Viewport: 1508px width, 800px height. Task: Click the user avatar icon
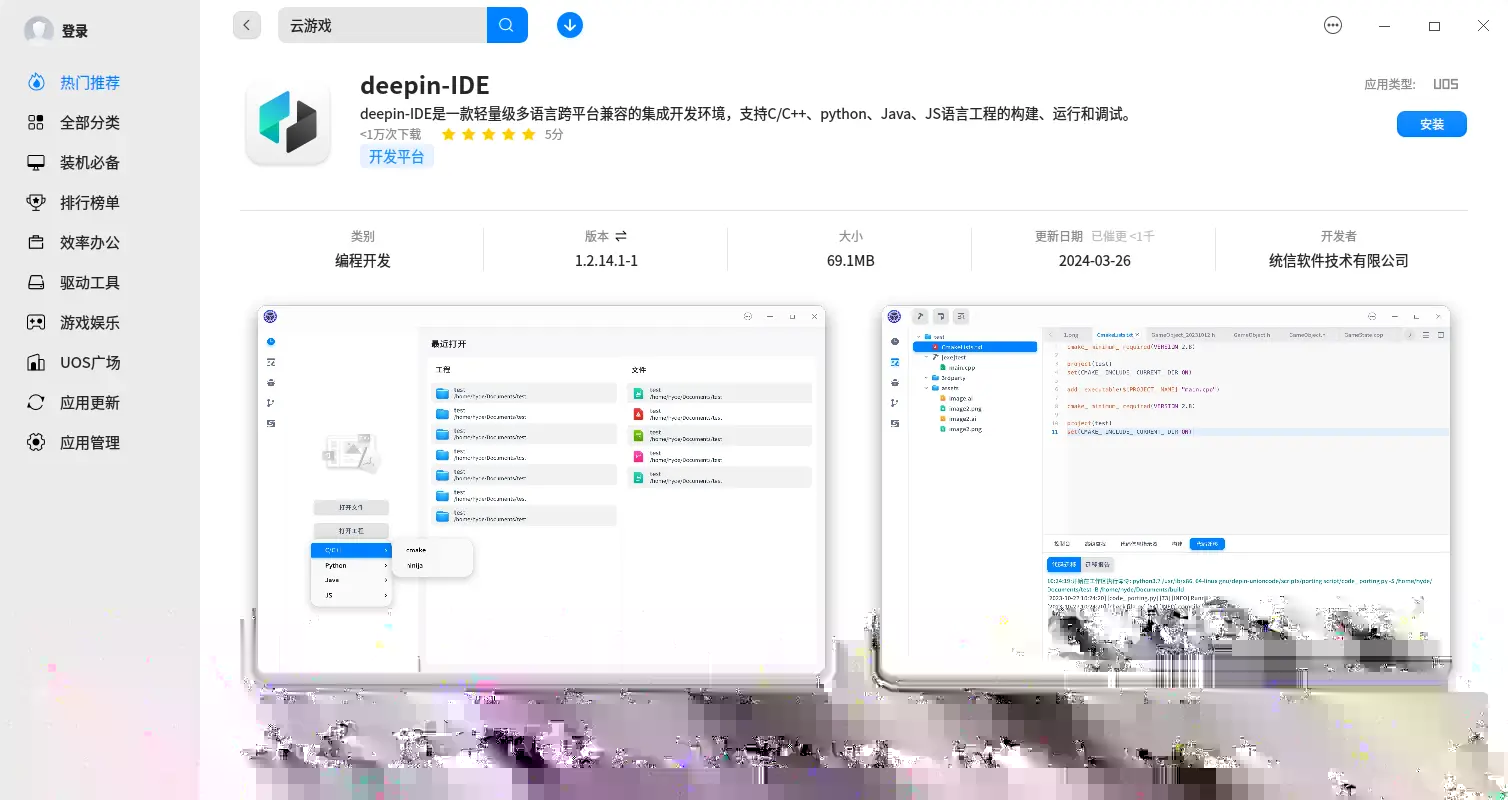point(39,31)
